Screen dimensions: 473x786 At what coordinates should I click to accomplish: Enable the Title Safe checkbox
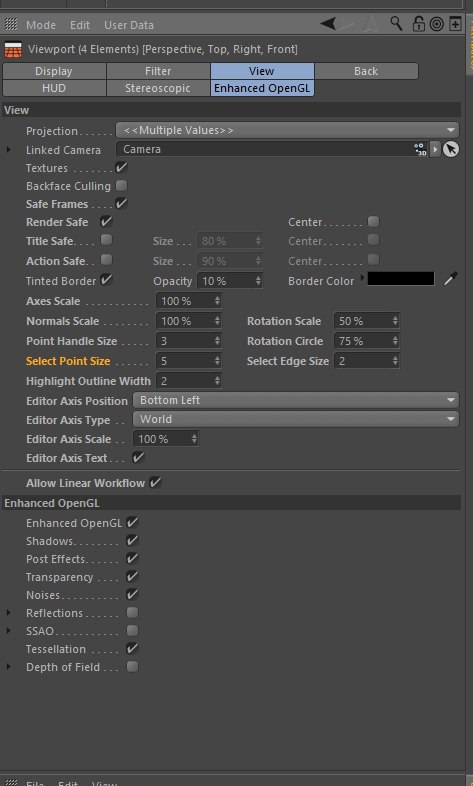point(106,240)
